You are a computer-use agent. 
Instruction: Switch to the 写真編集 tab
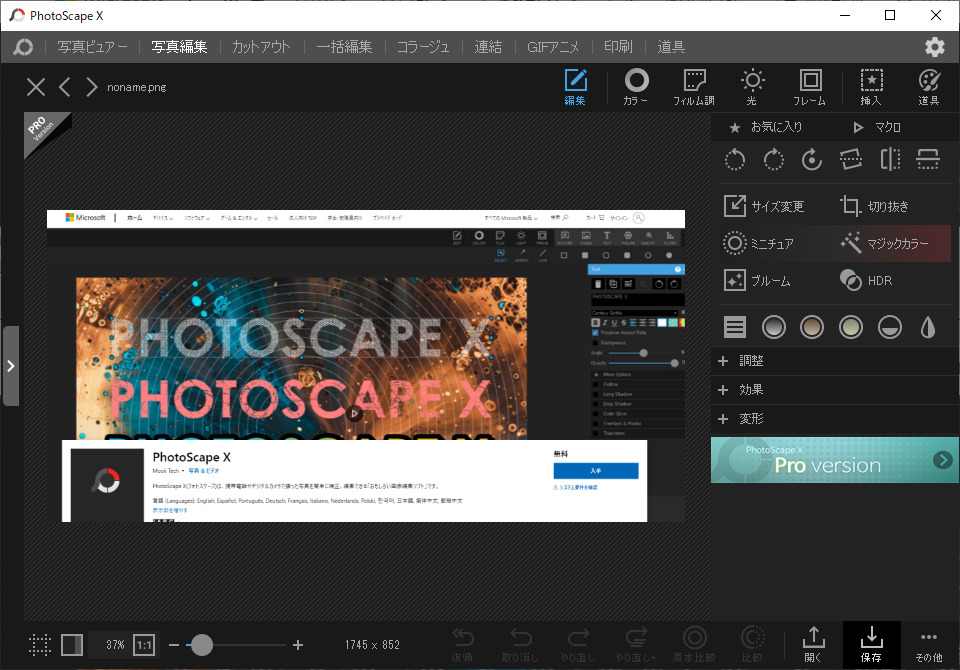click(x=179, y=47)
